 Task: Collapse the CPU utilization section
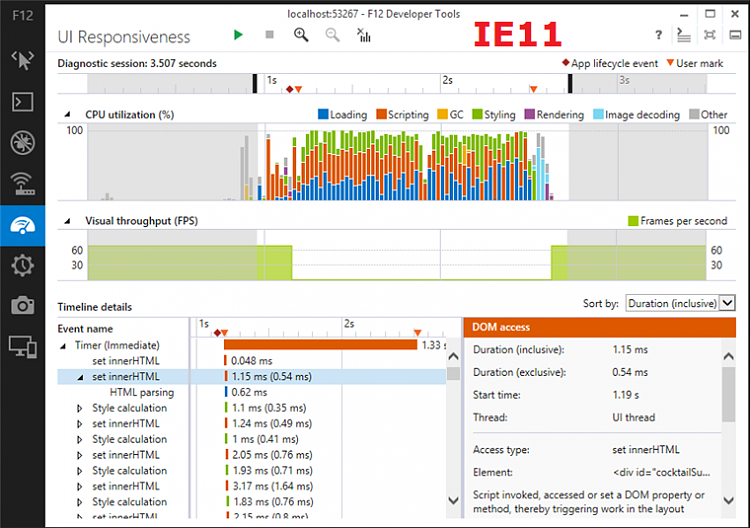point(67,114)
